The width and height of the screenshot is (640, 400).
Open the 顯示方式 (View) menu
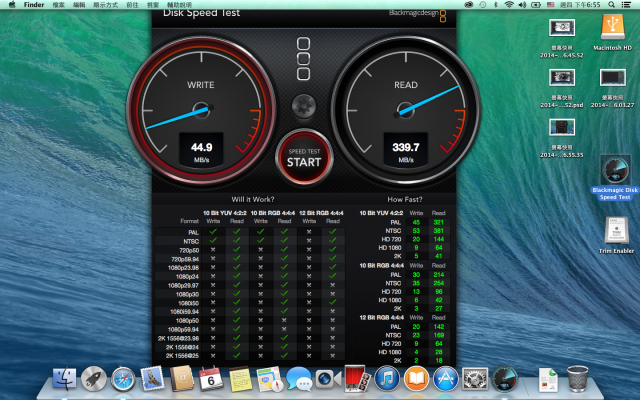[105, 5]
